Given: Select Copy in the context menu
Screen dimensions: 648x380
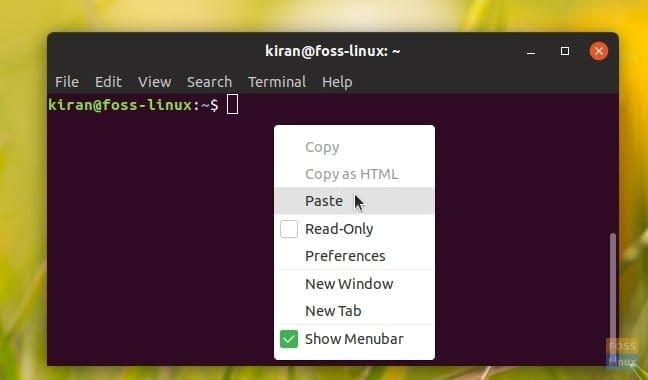Looking at the screenshot, I should pyautogui.click(x=354, y=147).
